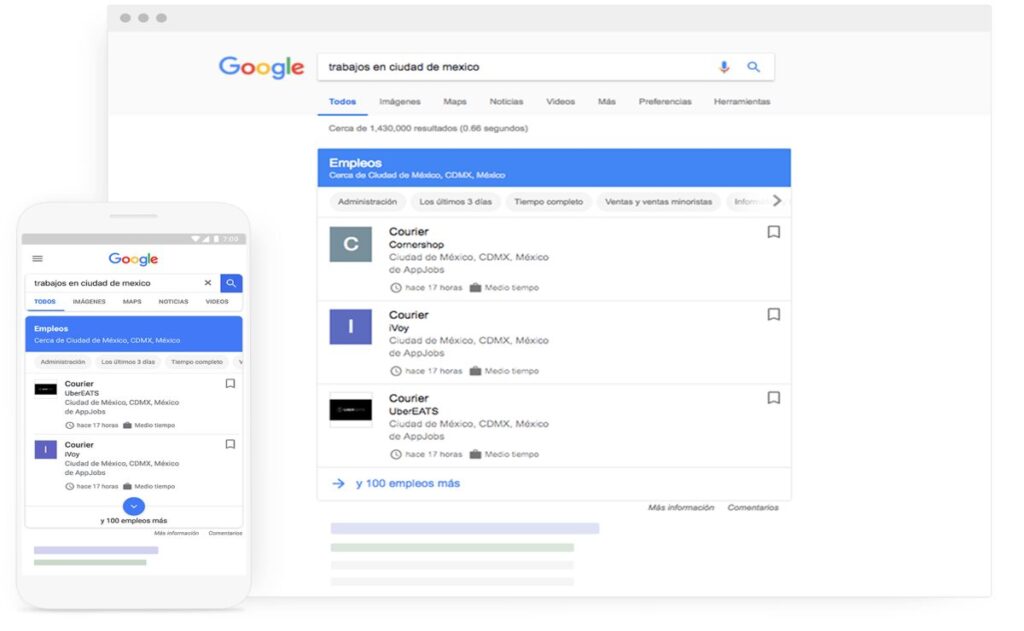Open the hamburger menu on the phone
This screenshot has width=1024, height=631.
(x=38, y=259)
